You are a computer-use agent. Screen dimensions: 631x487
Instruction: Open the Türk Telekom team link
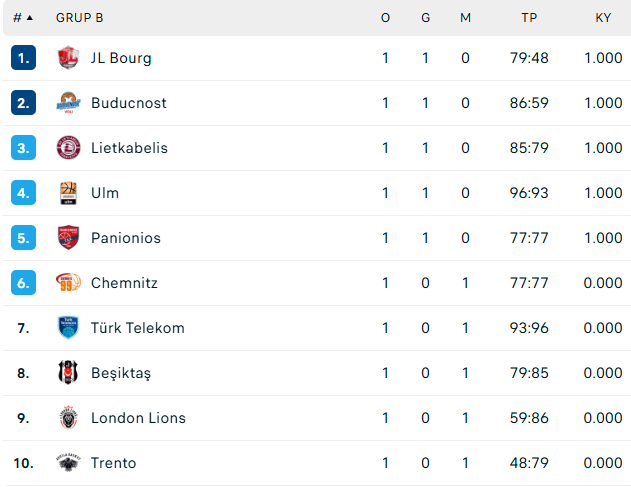tap(137, 328)
